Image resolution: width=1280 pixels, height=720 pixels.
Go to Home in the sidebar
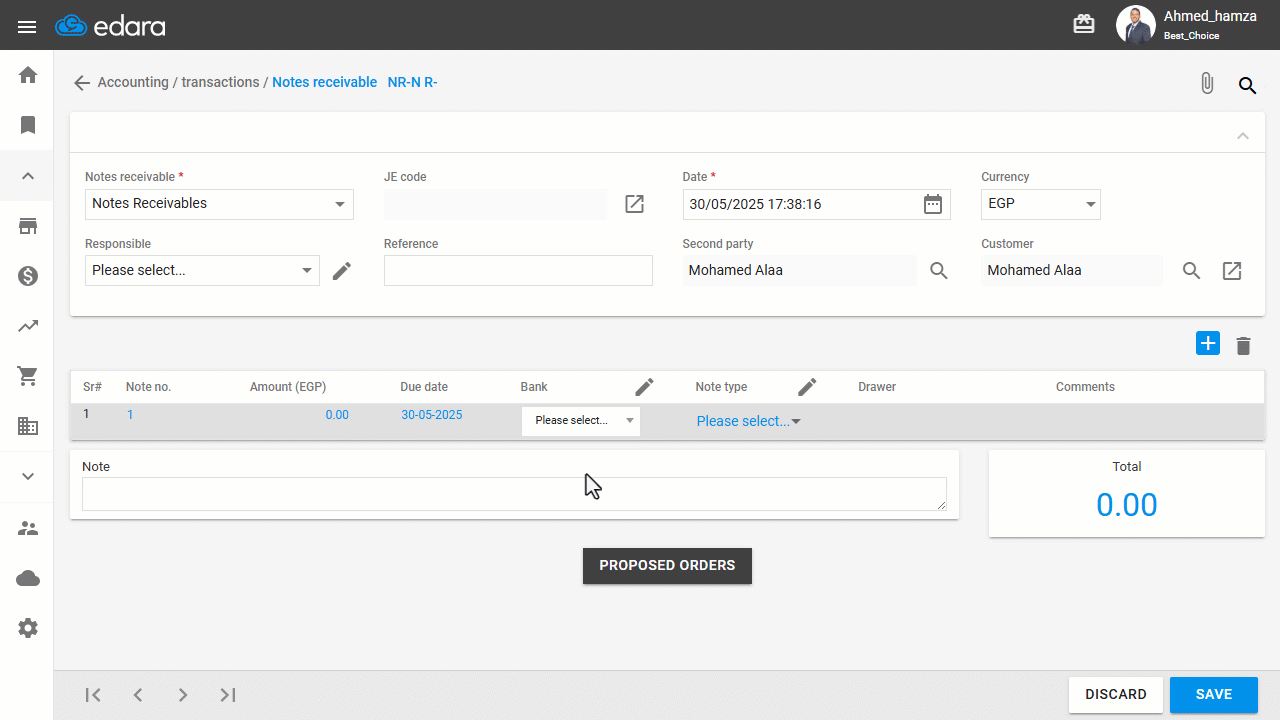coord(28,75)
